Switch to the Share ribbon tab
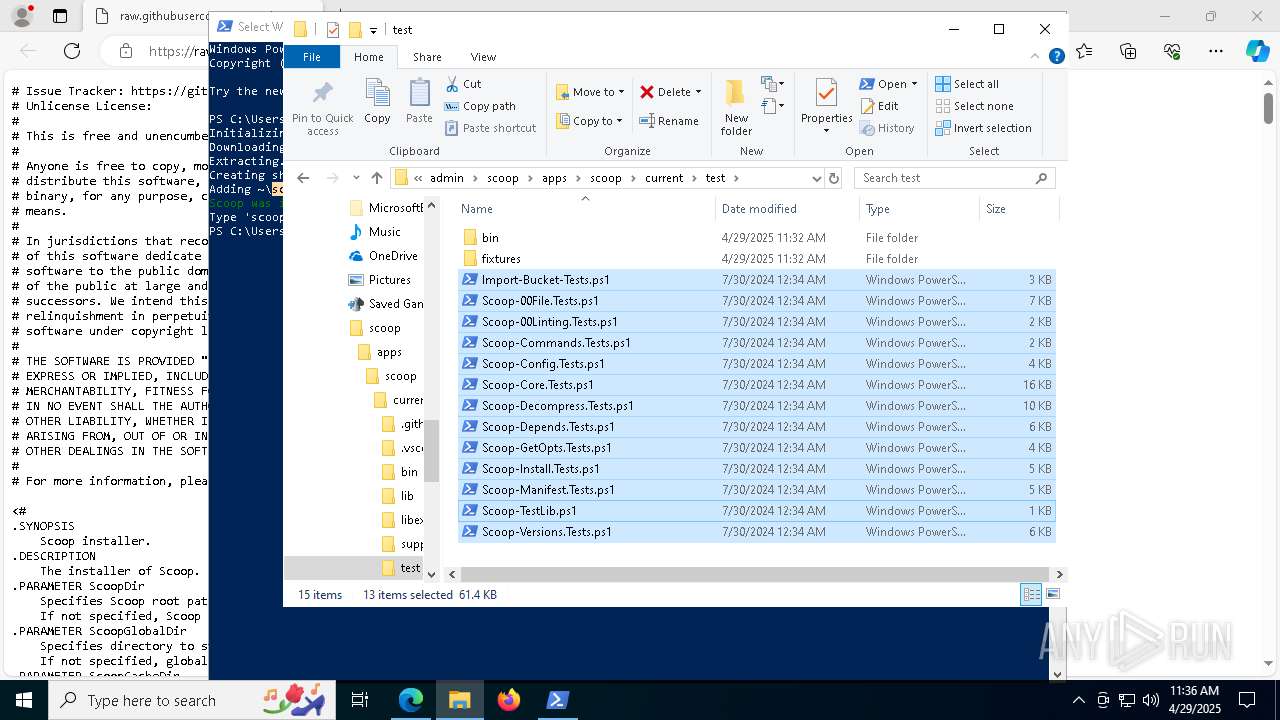 click(427, 57)
